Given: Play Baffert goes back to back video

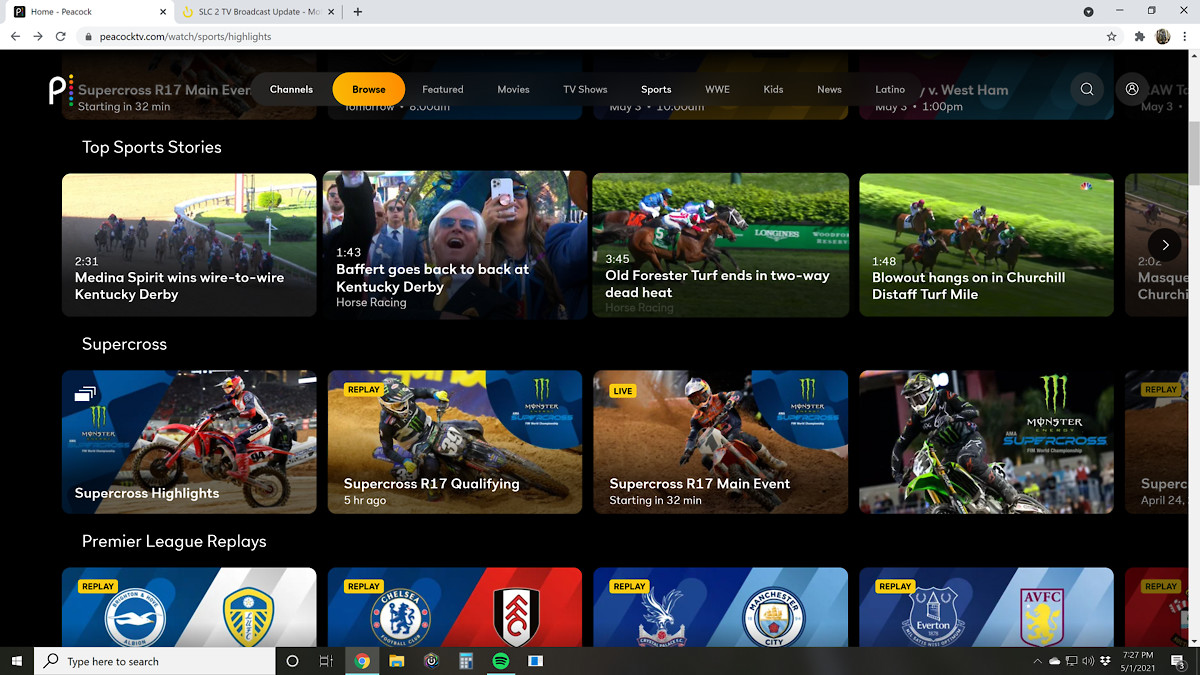Looking at the screenshot, I should click(455, 245).
